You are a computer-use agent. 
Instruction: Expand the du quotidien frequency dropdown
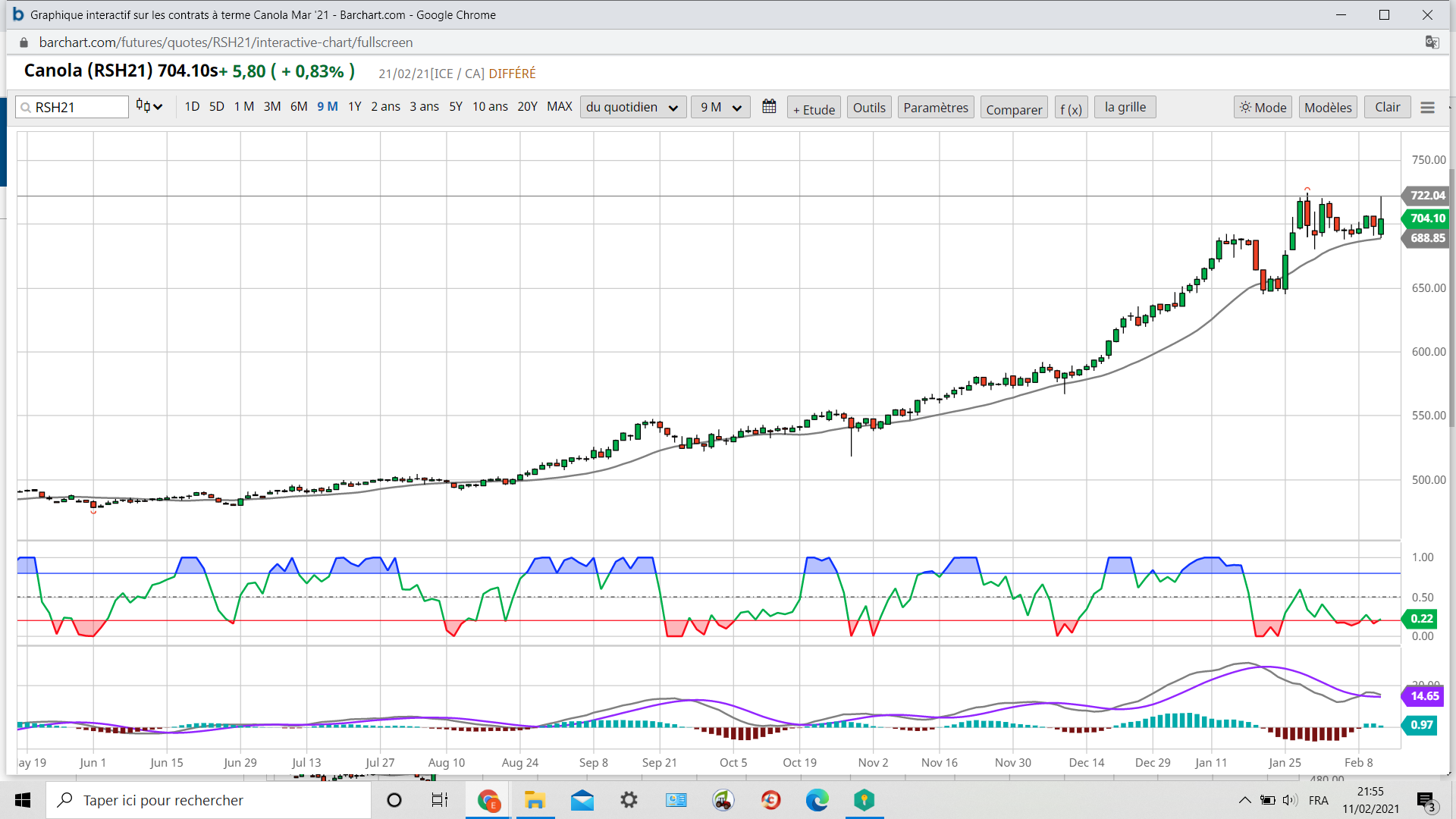click(x=632, y=108)
